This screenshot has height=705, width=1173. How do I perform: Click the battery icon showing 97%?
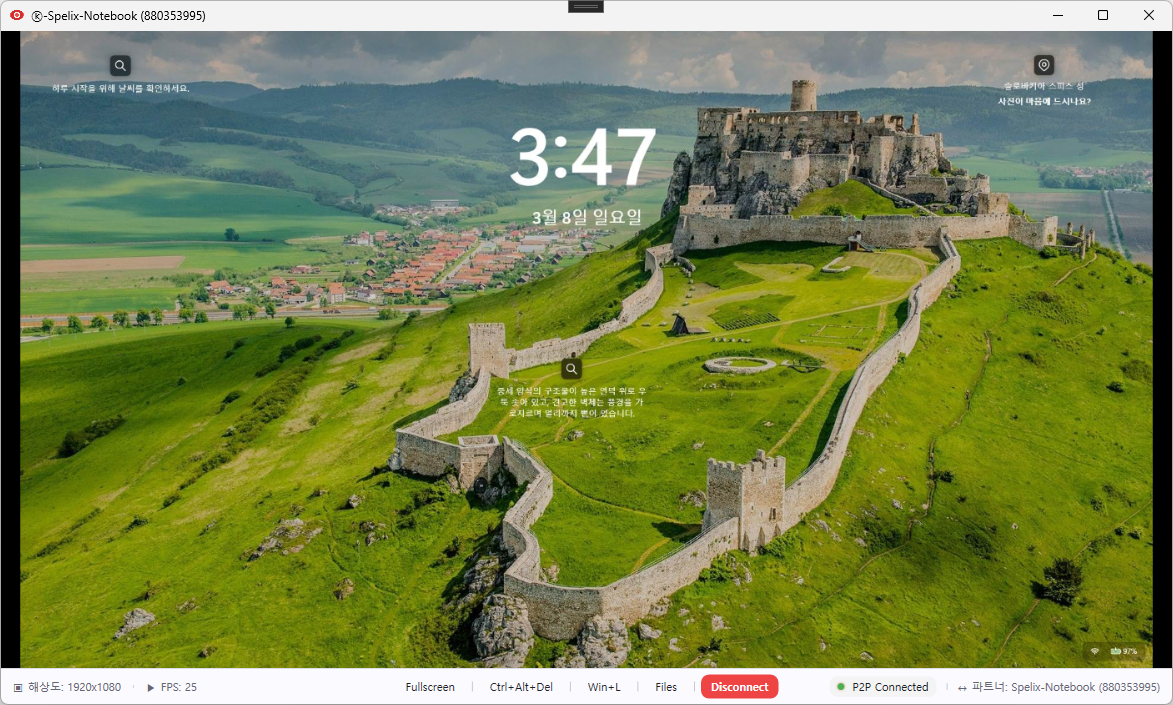pos(1116,651)
